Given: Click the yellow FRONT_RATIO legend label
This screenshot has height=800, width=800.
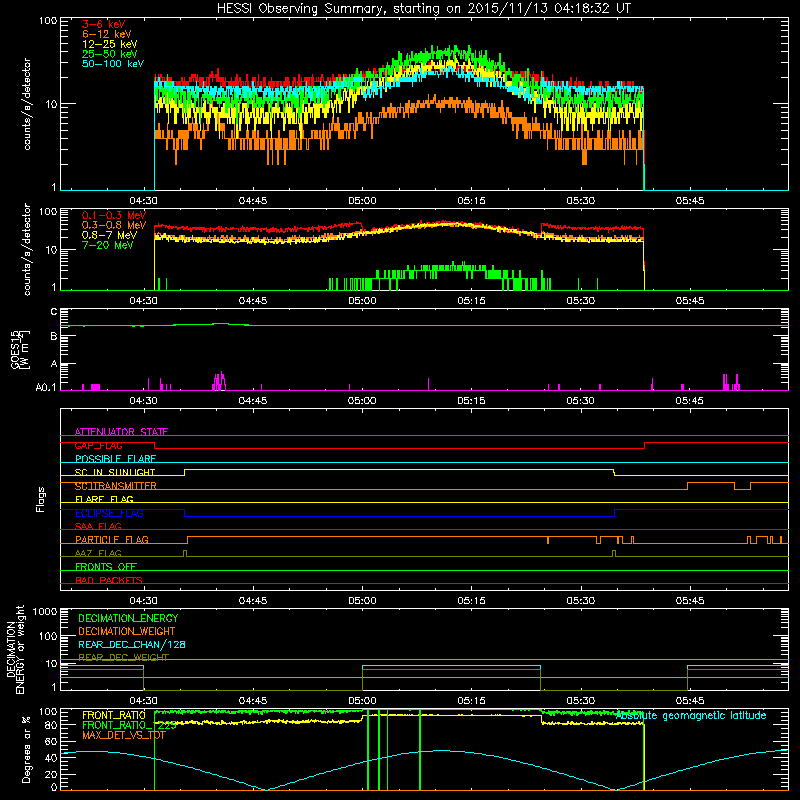Looking at the screenshot, I should 114,715.
